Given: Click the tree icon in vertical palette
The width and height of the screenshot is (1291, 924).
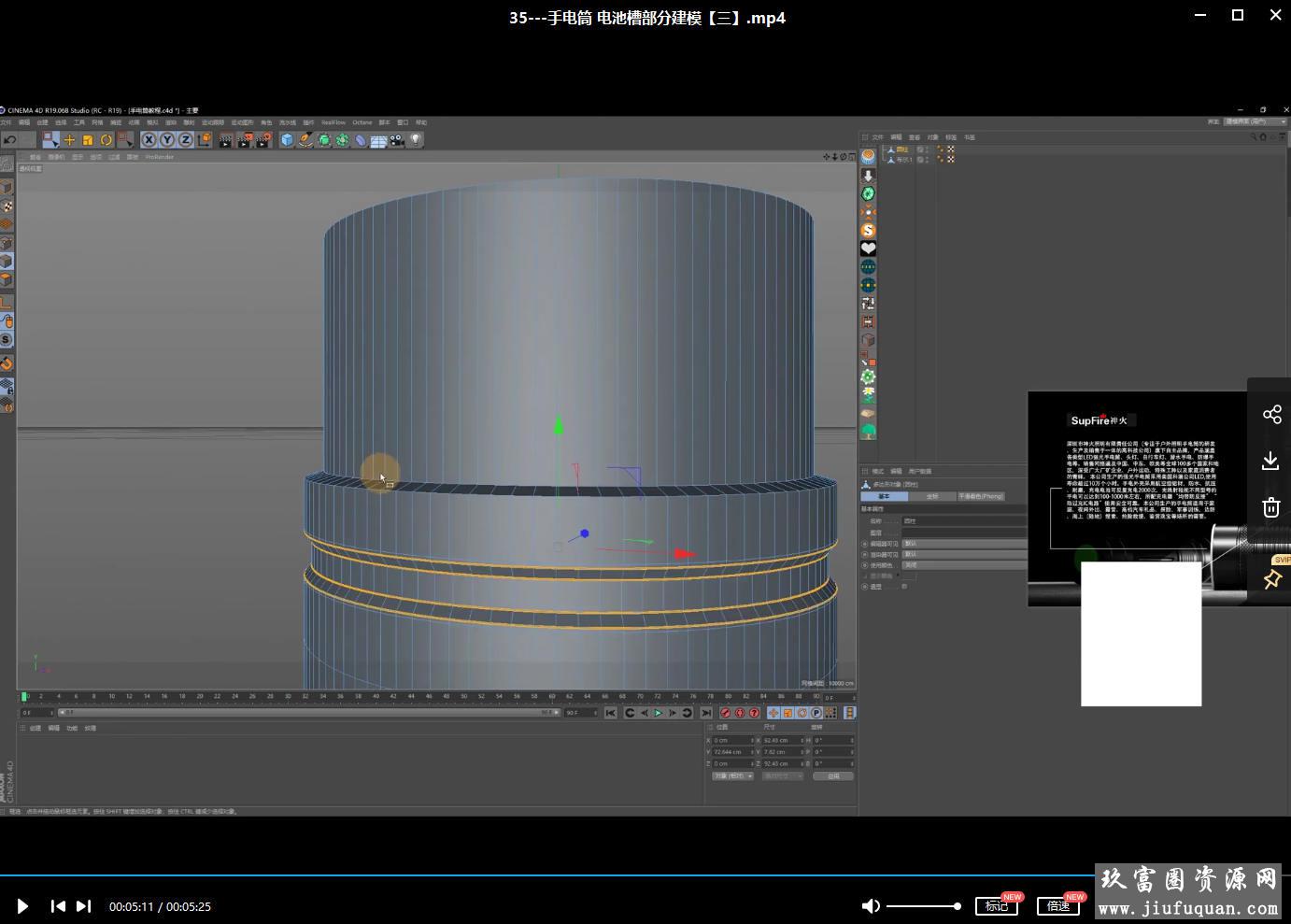Looking at the screenshot, I should (x=868, y=432).
